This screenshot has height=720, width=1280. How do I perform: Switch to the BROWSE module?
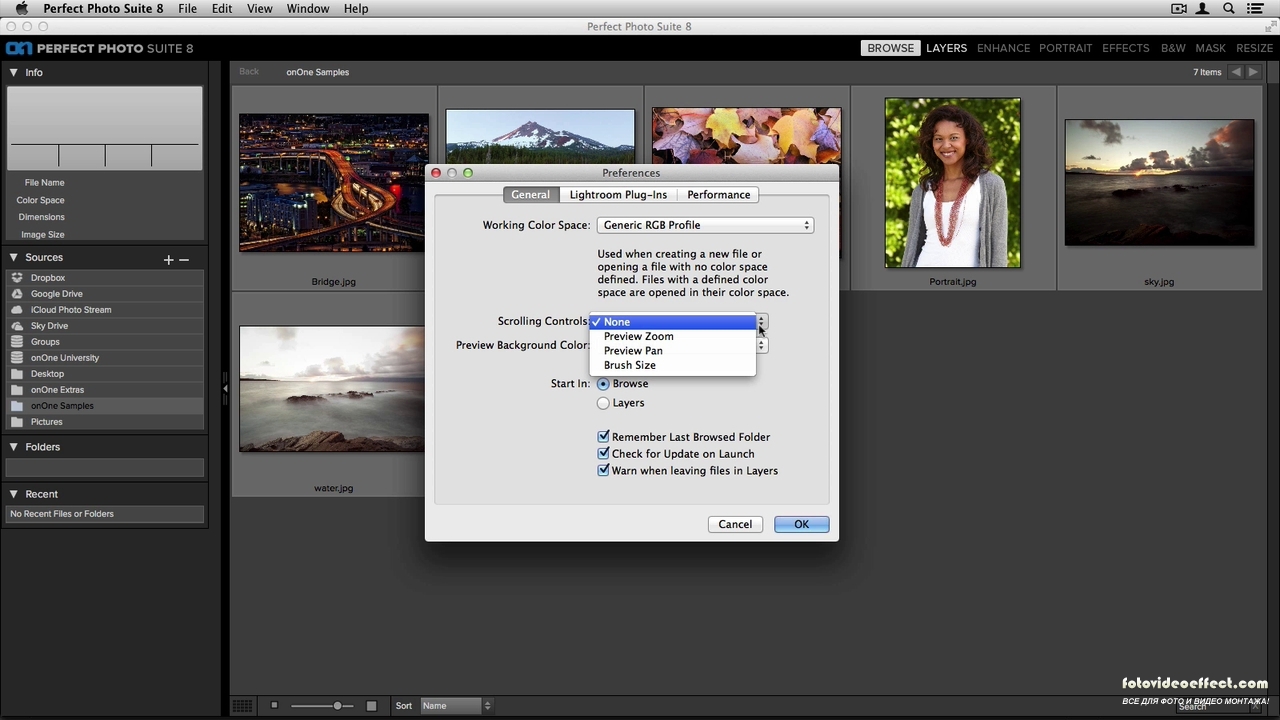point(890,48)
